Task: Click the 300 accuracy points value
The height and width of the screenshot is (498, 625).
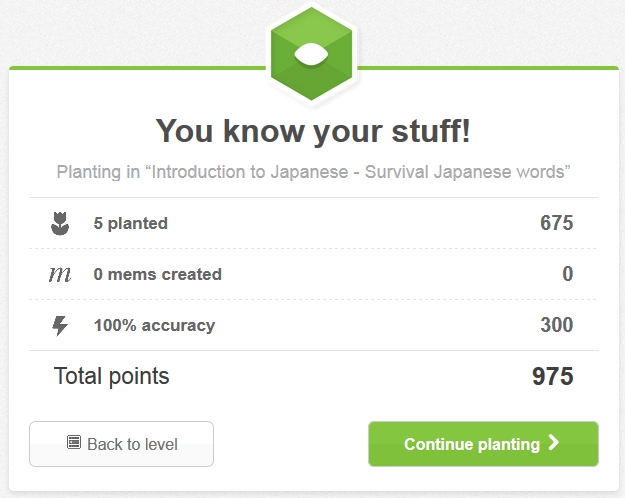Action: tap(556, 325)
